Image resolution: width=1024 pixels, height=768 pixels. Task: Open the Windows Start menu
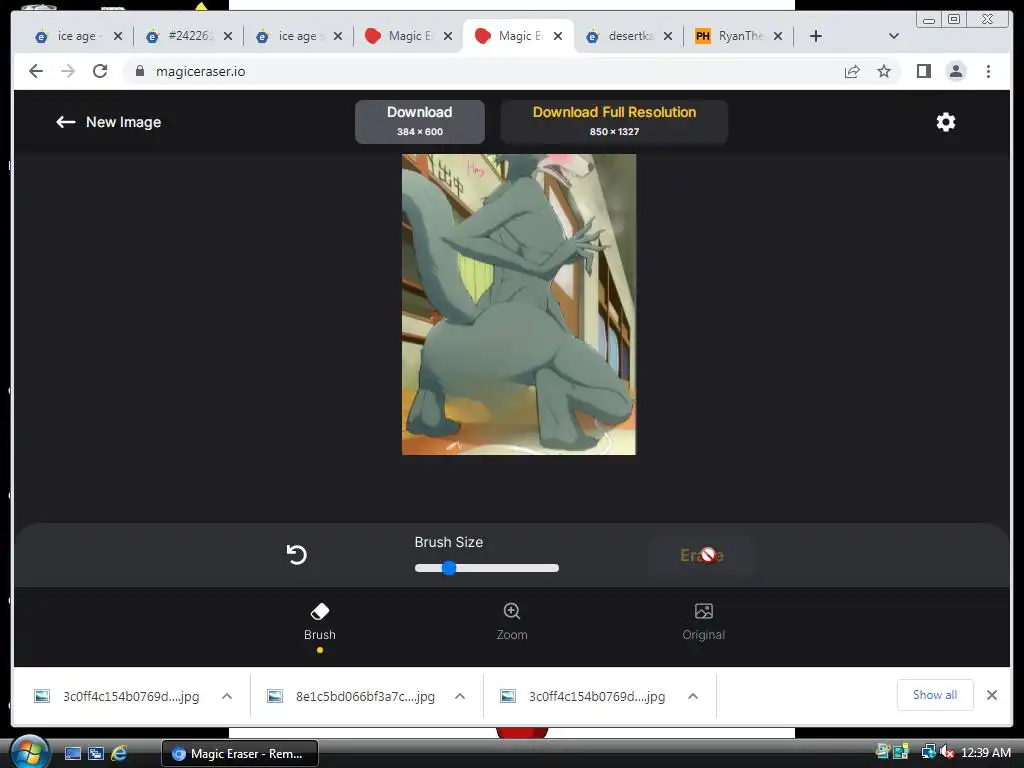[x=29, y=752]
